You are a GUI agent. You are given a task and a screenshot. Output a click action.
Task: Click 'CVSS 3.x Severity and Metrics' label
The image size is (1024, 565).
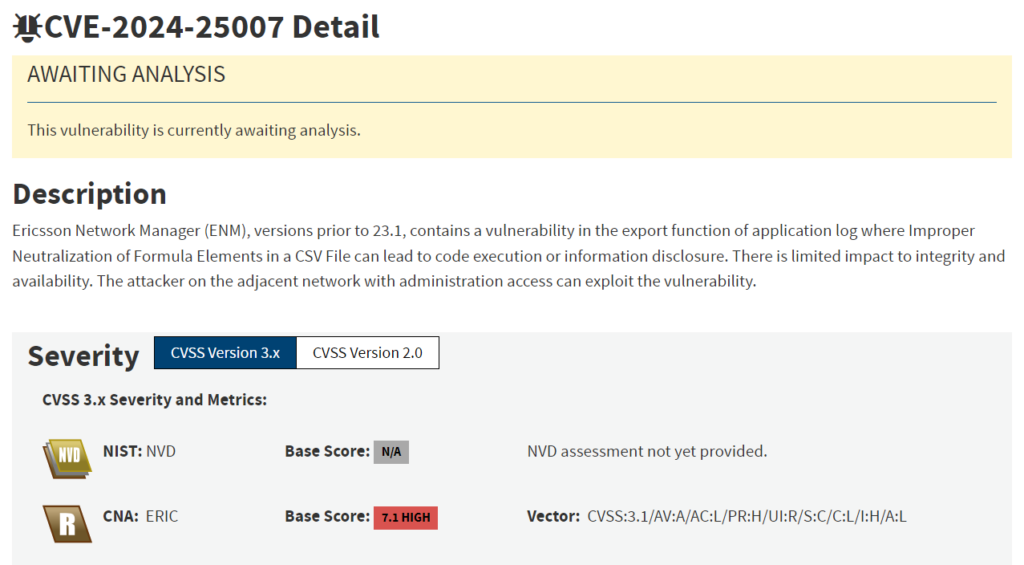pyautogui.click(x=154, y=400)
